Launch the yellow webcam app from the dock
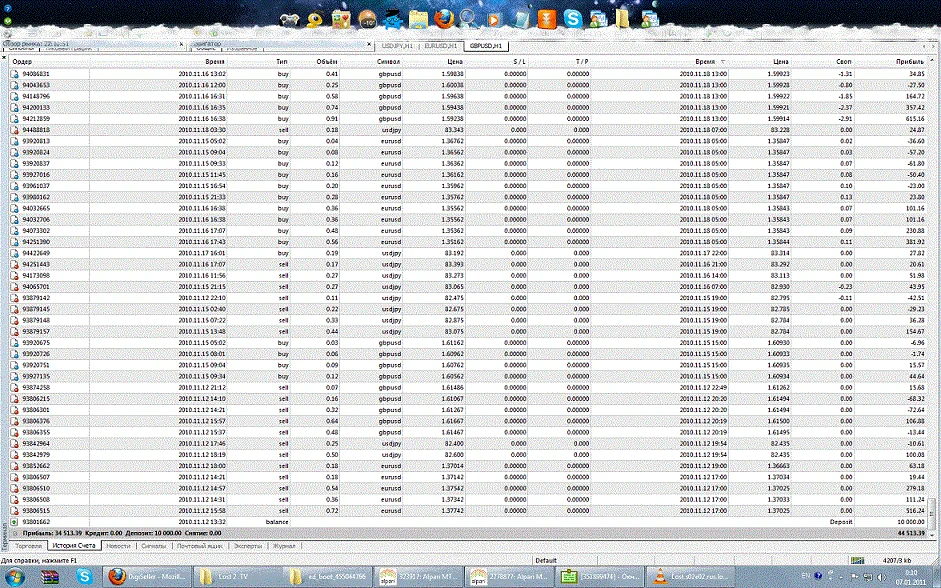 click(314, 20)
